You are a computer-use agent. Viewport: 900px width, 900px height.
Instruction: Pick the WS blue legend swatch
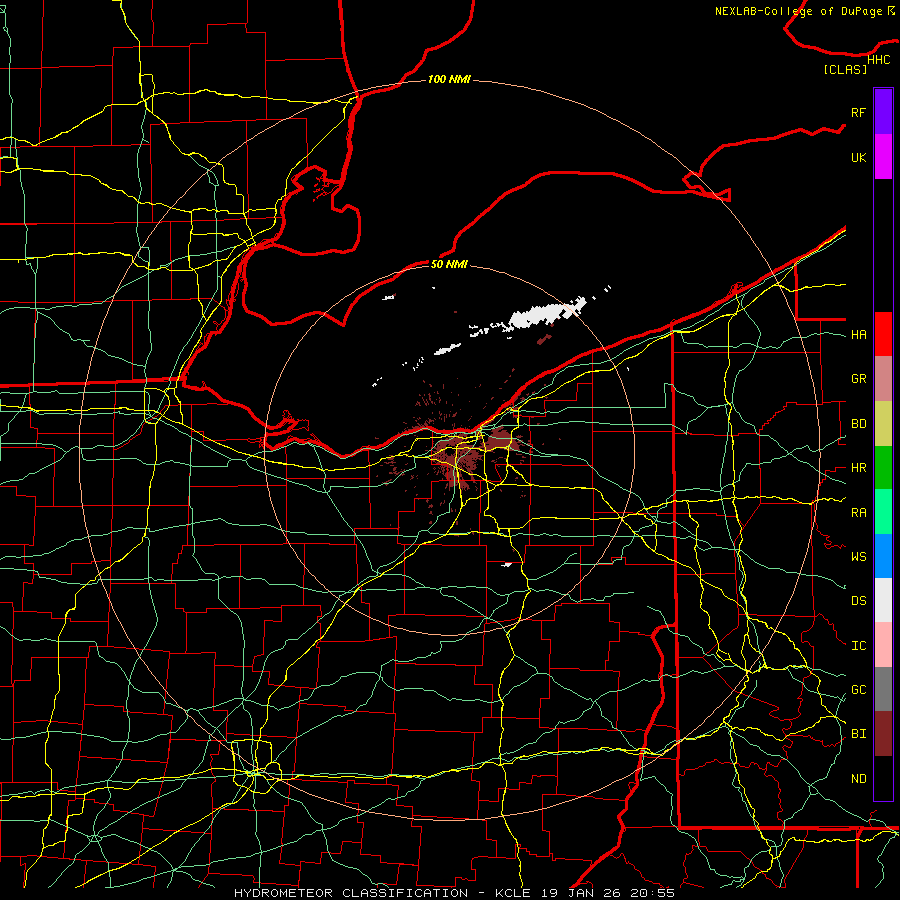click(x=883, y=556)
